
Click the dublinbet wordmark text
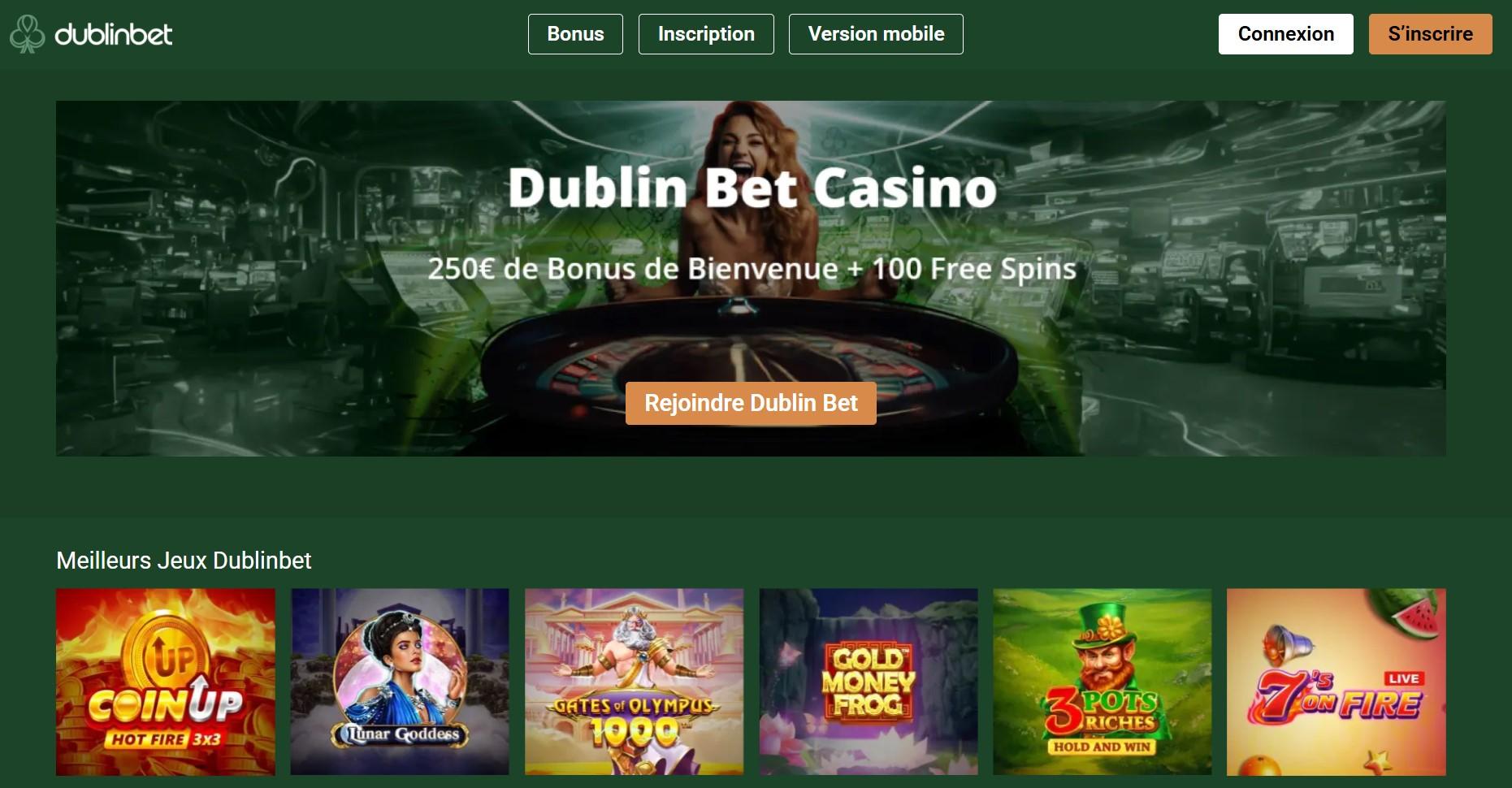(x=113, y=34)
